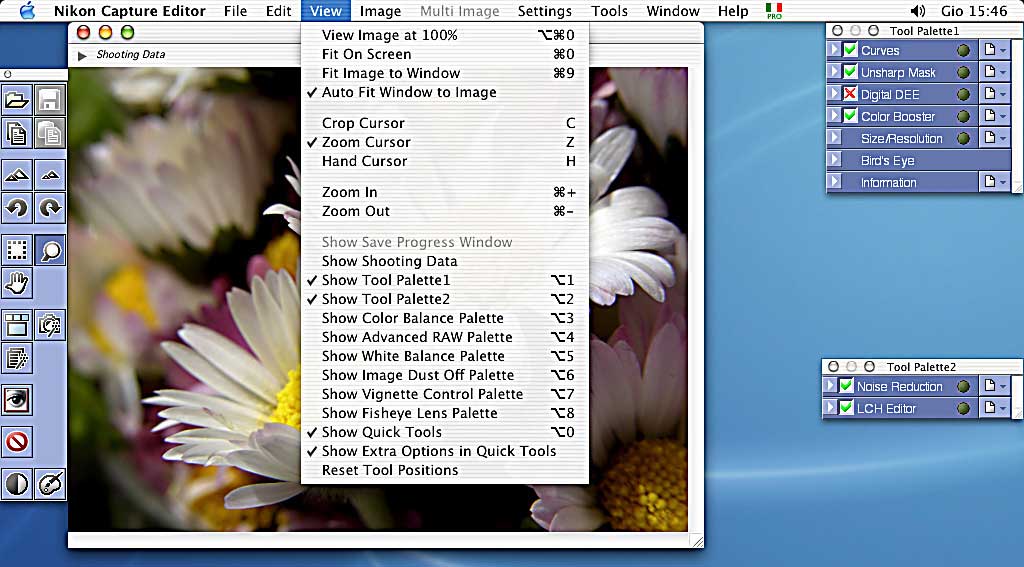Click the window layout icon below hand tool

(x=16, y=325)
